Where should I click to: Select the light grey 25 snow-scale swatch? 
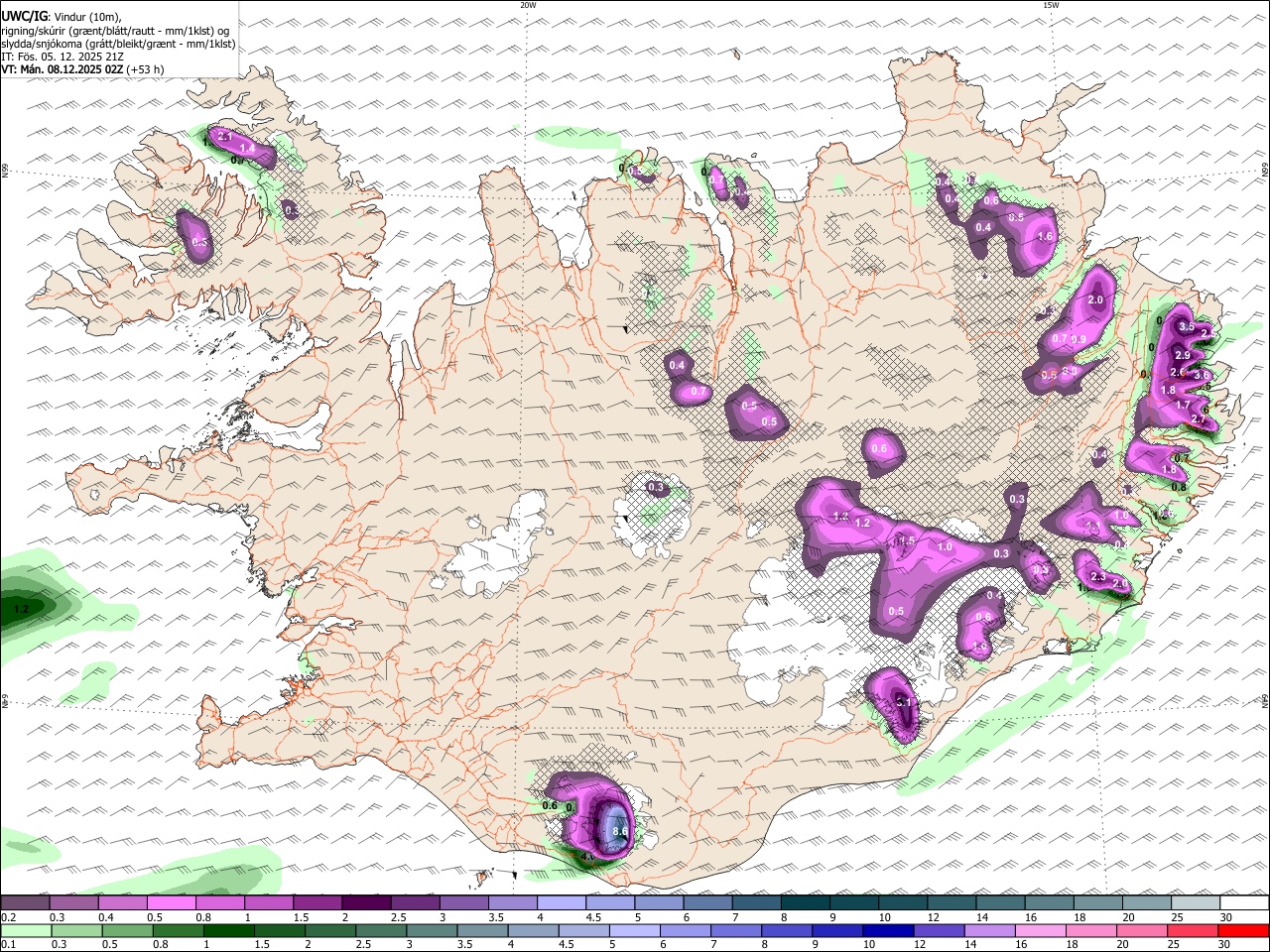1196,903
